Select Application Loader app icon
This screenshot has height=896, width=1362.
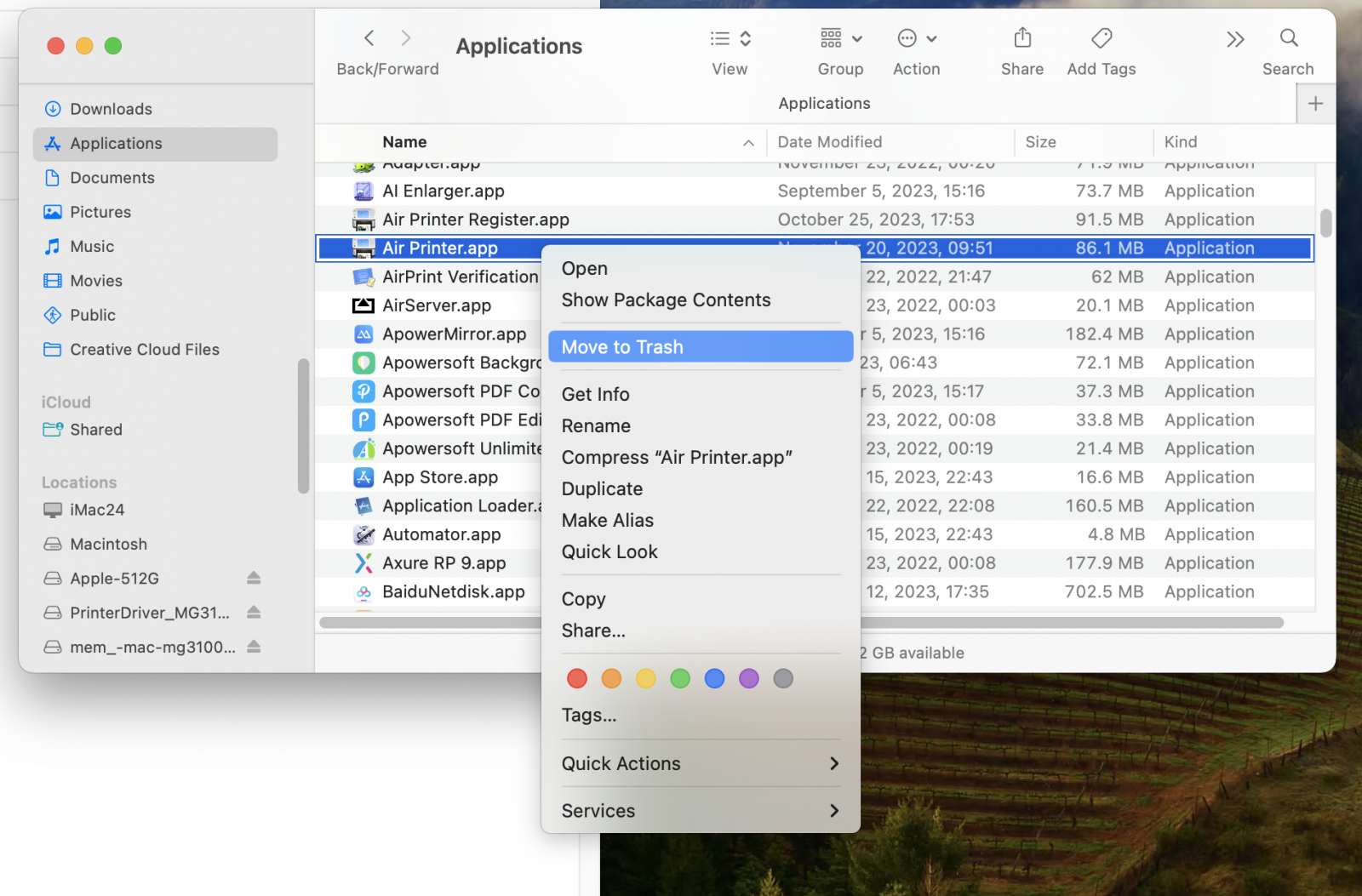pos(363,506)
